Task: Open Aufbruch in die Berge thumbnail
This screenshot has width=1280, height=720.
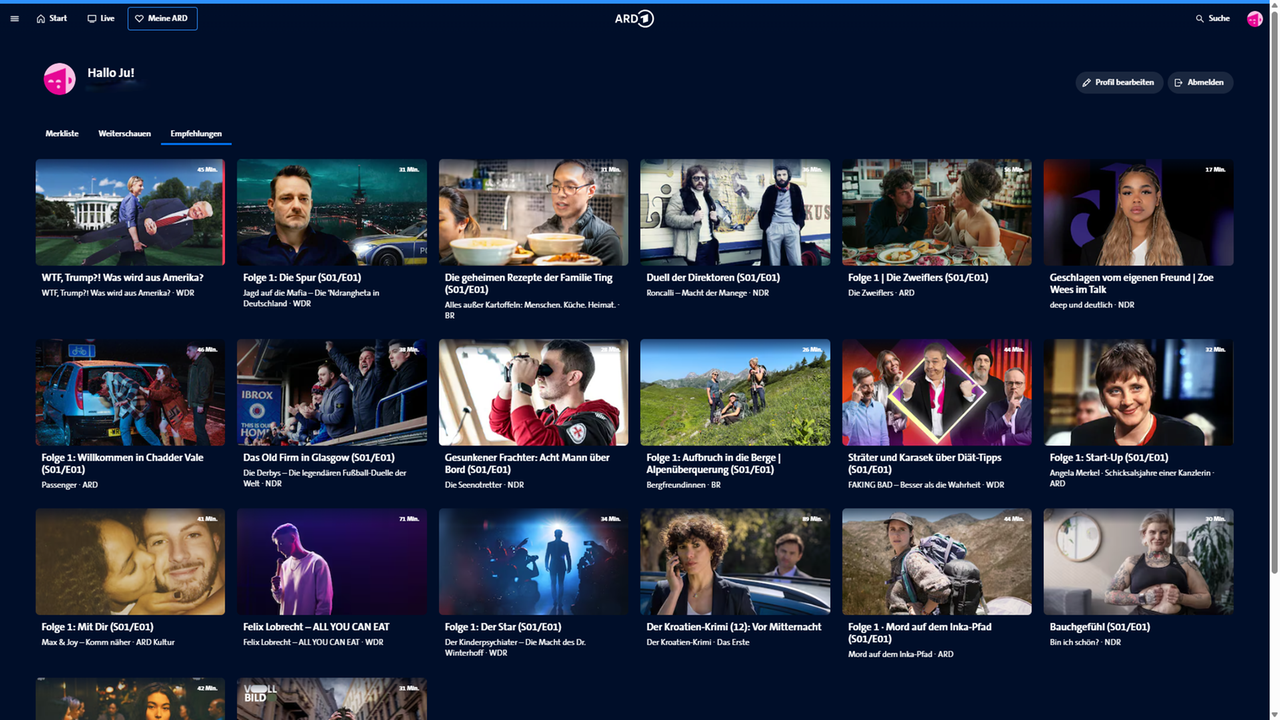Action: 735,392
